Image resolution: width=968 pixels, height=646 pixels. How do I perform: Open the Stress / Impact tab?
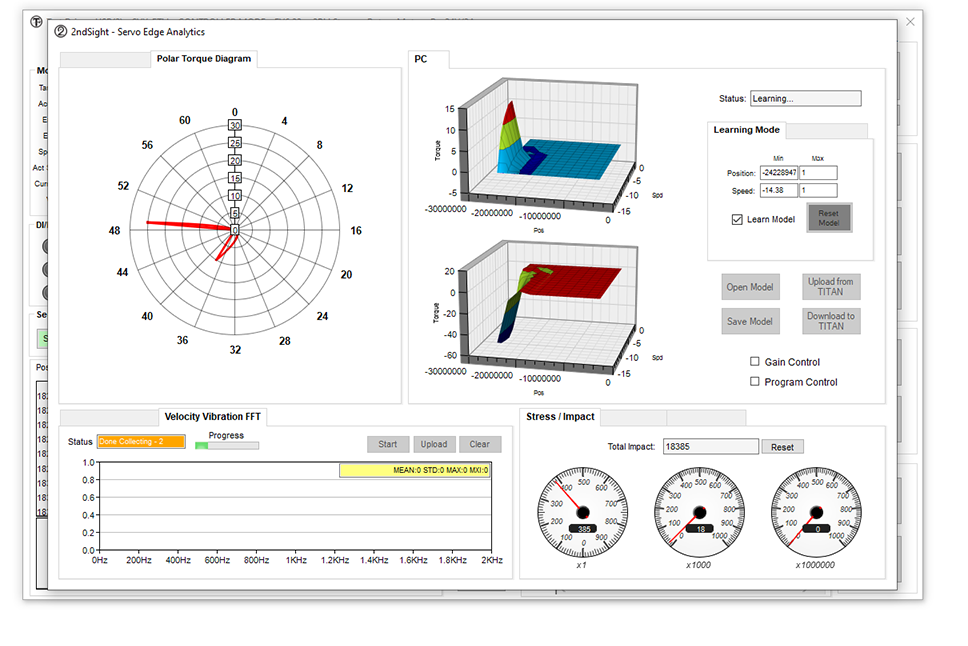point(560,417)
